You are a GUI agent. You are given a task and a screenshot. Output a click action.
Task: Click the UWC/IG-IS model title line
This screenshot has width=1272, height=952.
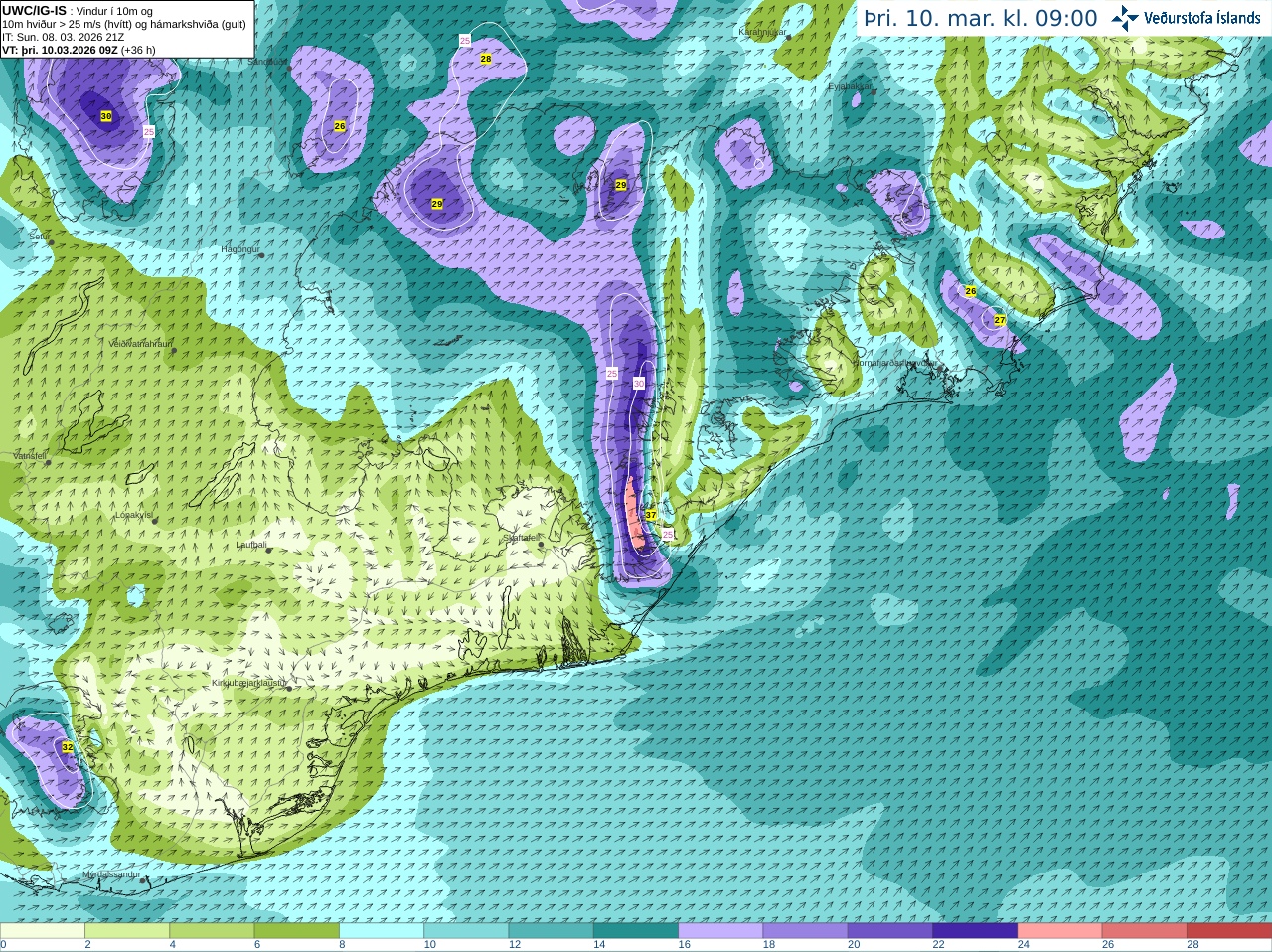click(78, 10)
